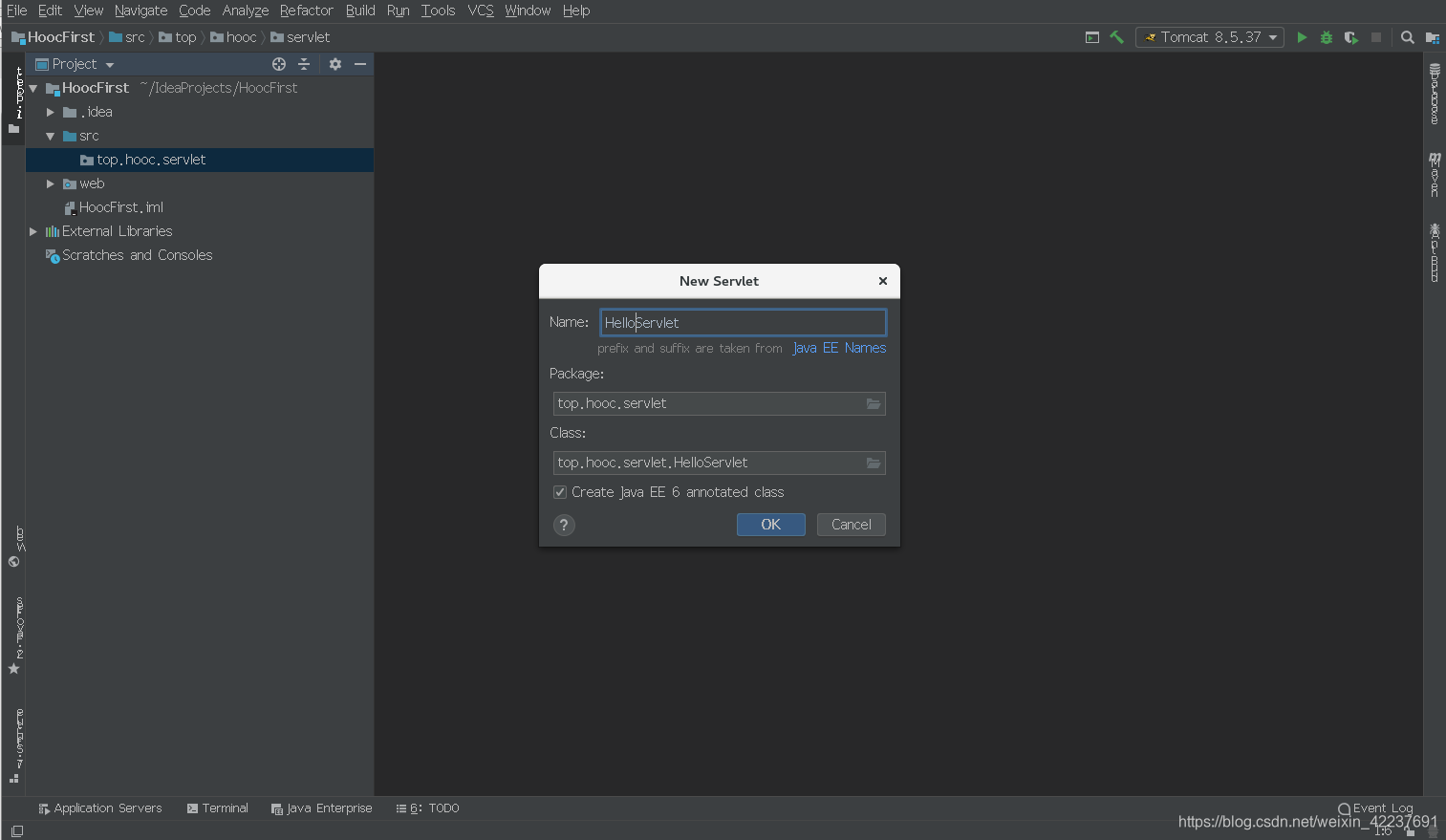Open Project Structure icon in toolbar
This screenshot has height=840, width=1446.
pyautogui.click(x=1432, y=37)
